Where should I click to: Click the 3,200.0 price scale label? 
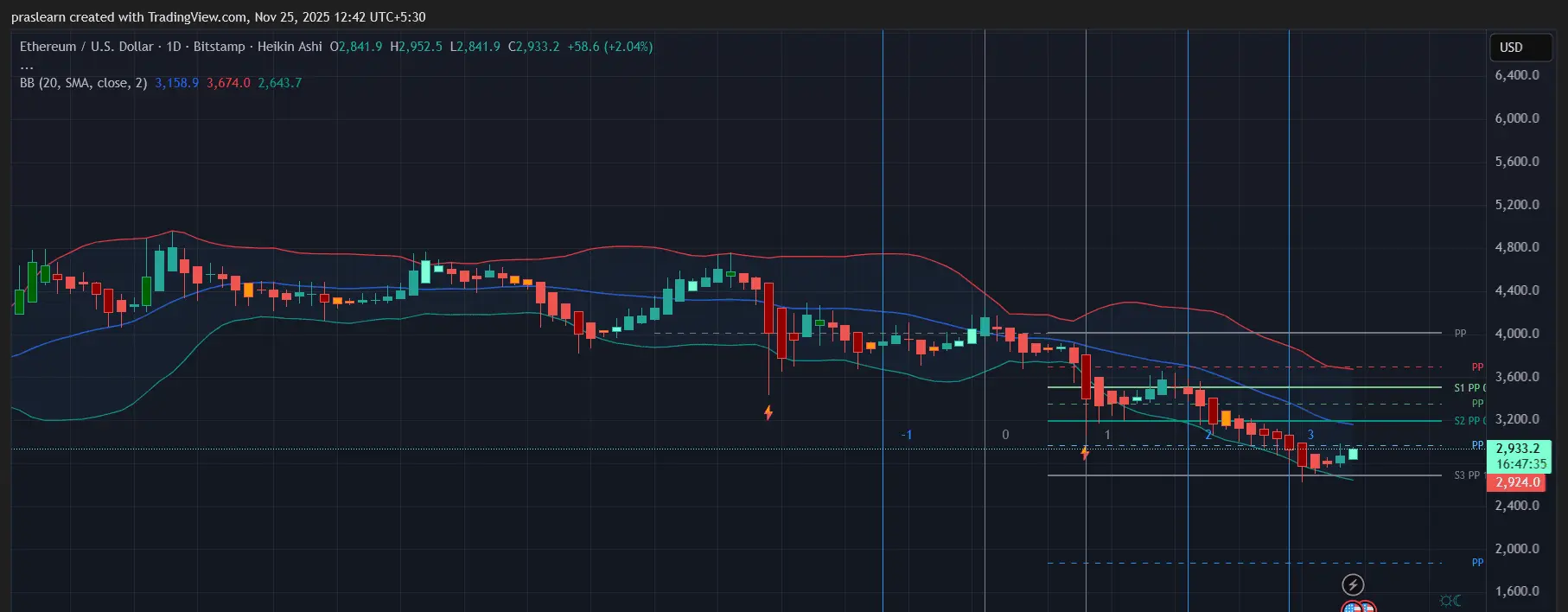(x=1517, y=419)
